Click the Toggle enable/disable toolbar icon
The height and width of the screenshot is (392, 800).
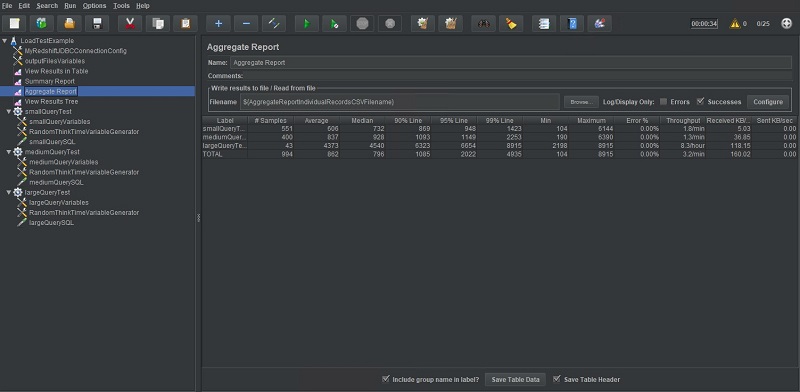click(274, 23)
